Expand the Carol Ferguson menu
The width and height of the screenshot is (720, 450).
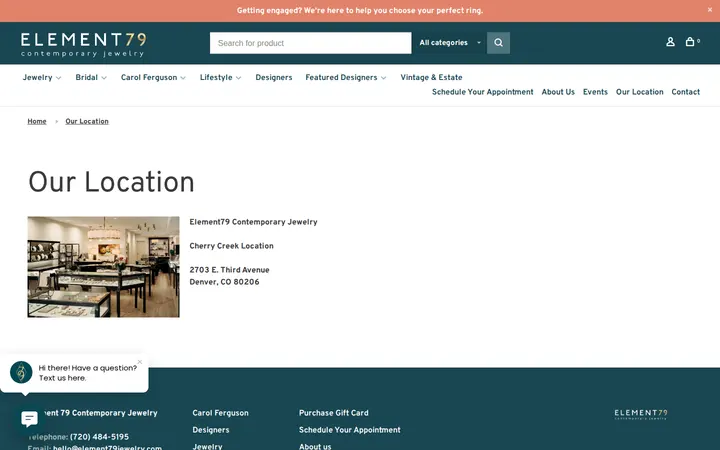(x=153, y=78)
